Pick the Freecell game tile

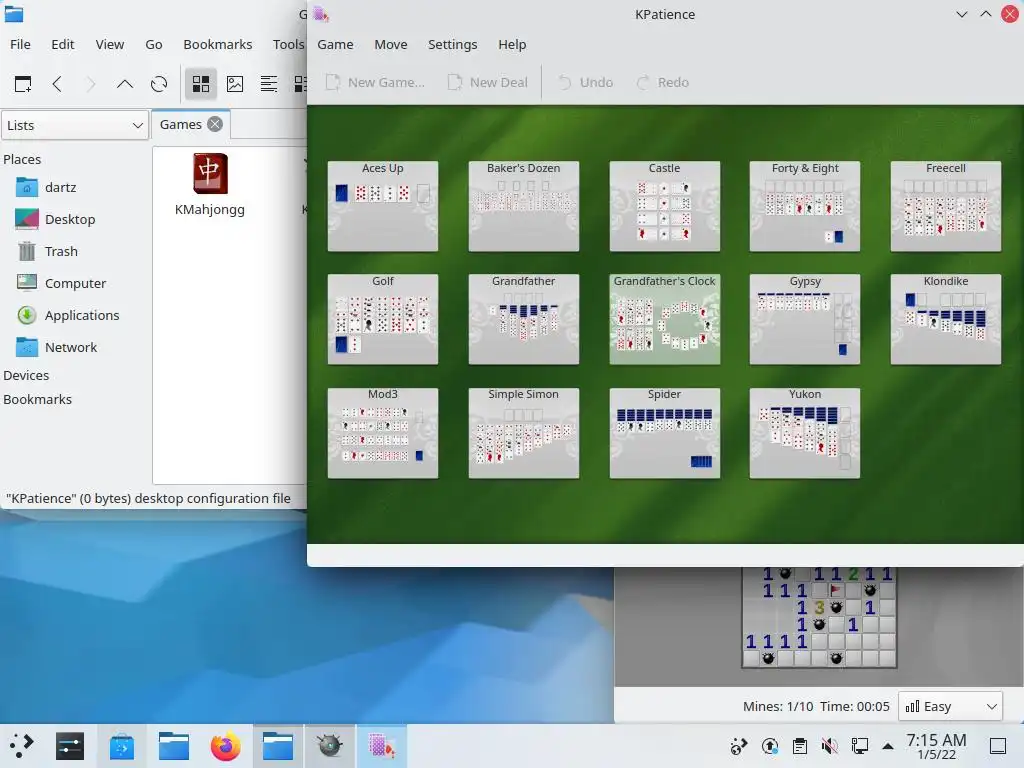click(x=946, y=206)
